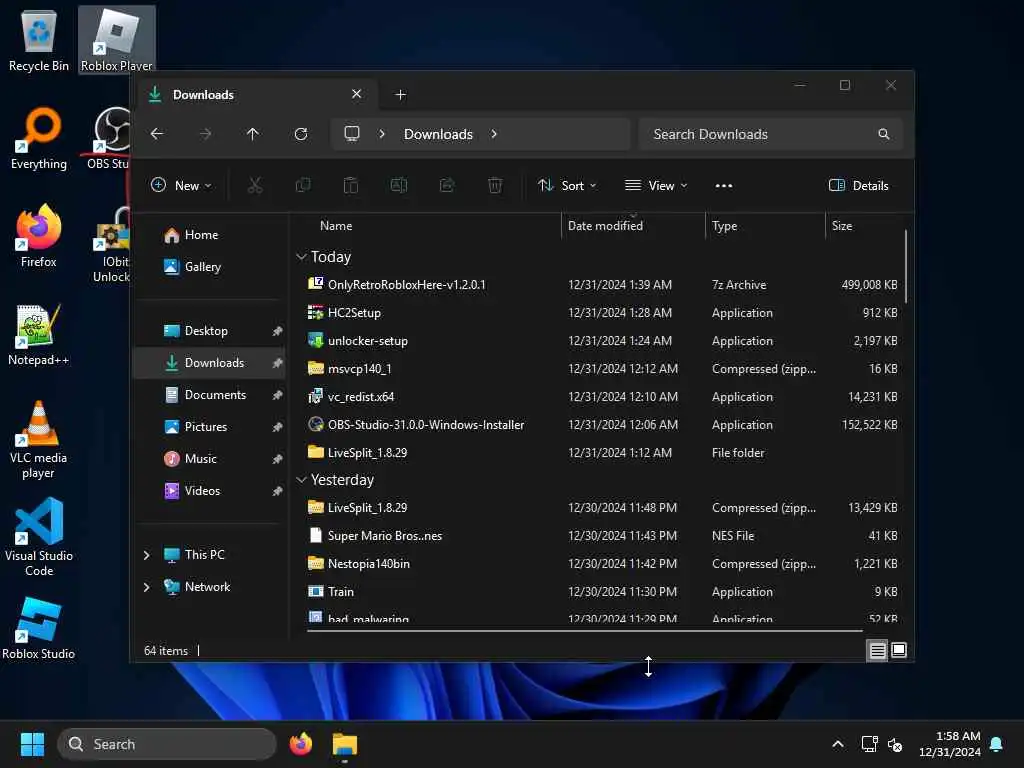
Task: Open the View dropdown menu
Action: tap(656, 185)
